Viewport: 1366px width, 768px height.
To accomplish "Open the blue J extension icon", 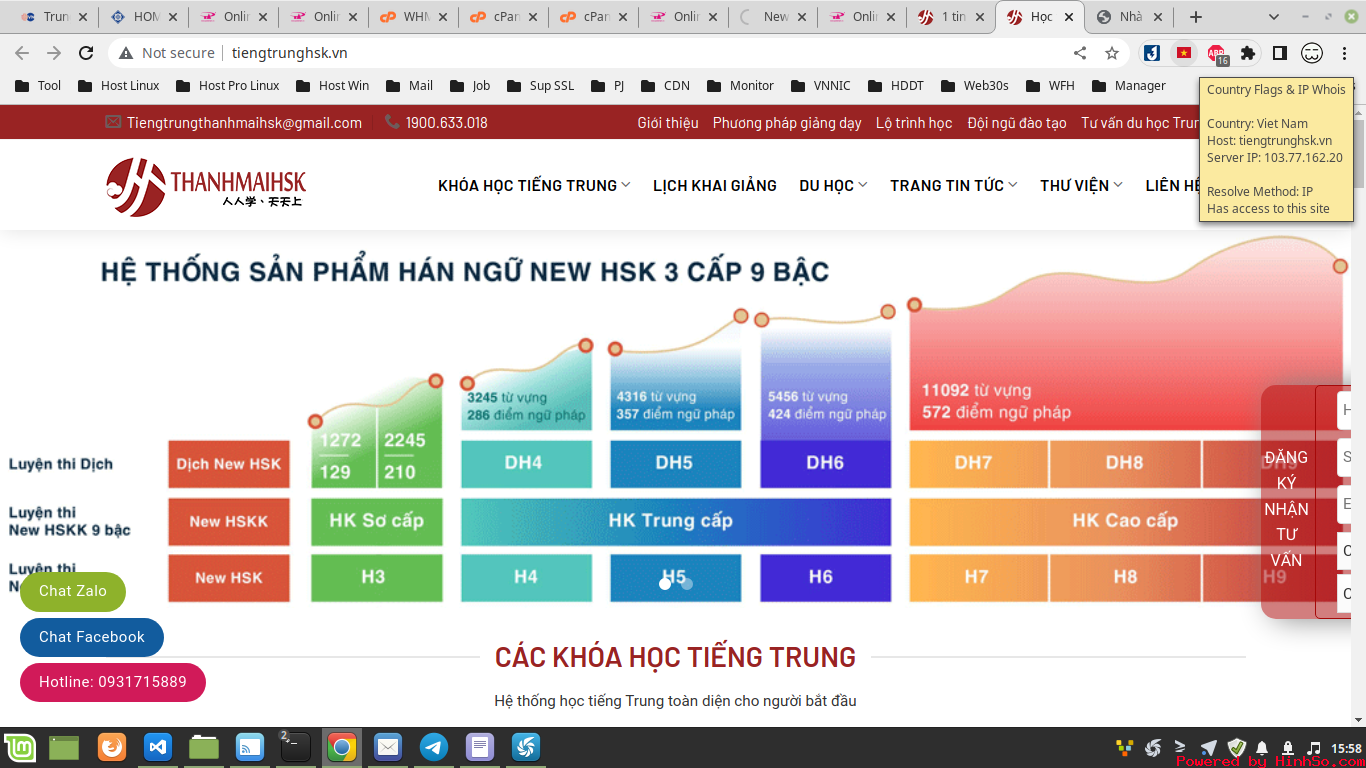I will click(1152, 53).
